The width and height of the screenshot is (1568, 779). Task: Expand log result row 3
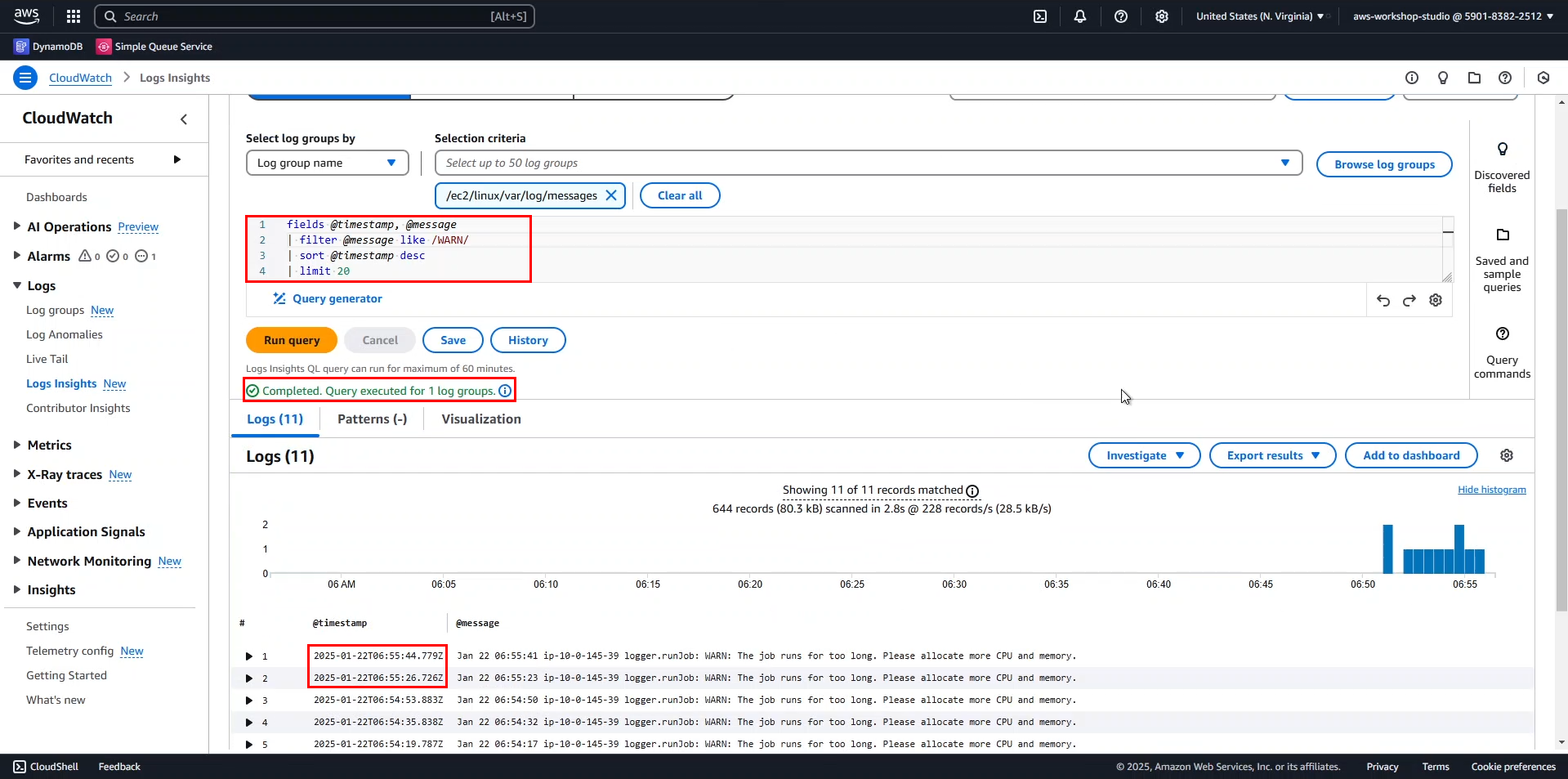coord(249,701)
